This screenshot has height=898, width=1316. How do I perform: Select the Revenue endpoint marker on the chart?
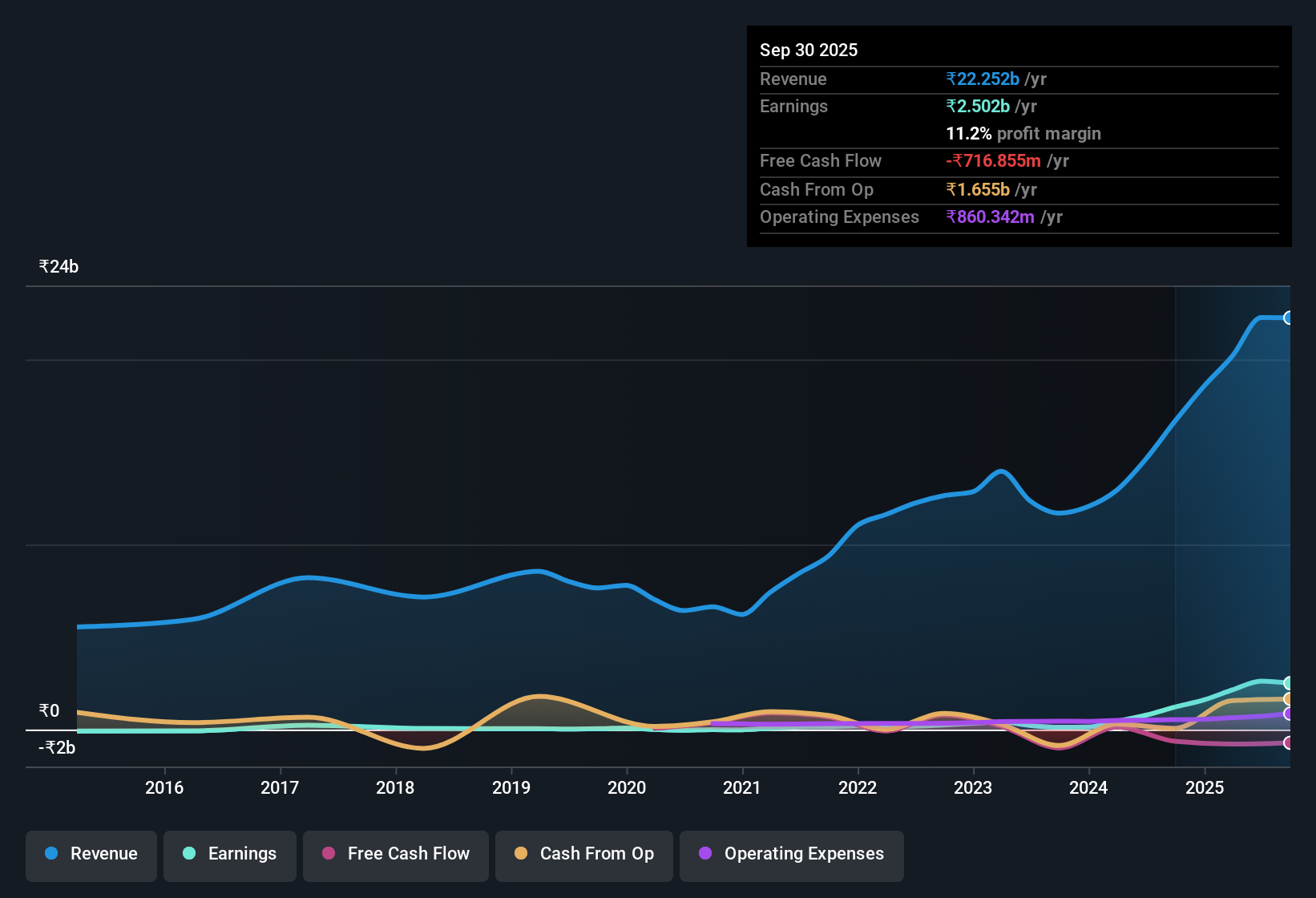[1289, 318]
